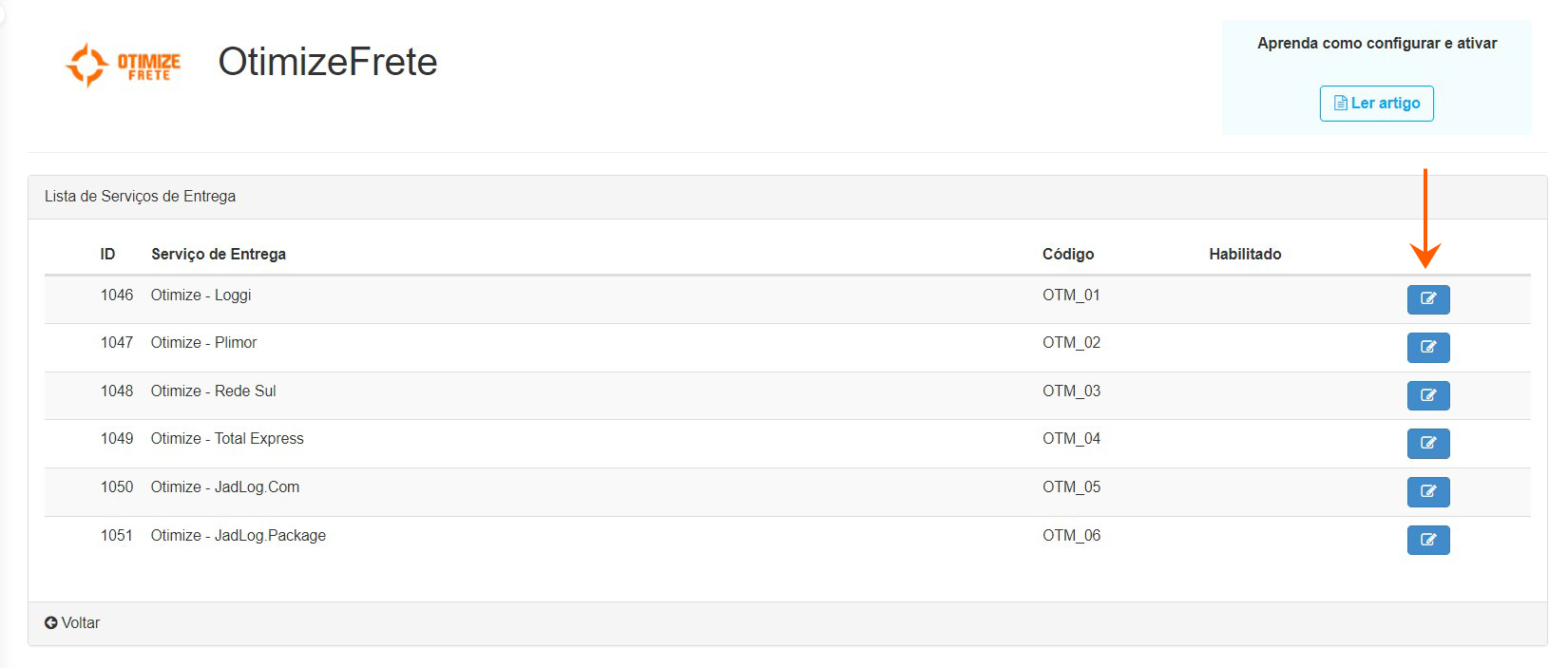Edit Otimize - JadLog.Package service
The width and height of the screenshot is (1568, 668).
1427,540
